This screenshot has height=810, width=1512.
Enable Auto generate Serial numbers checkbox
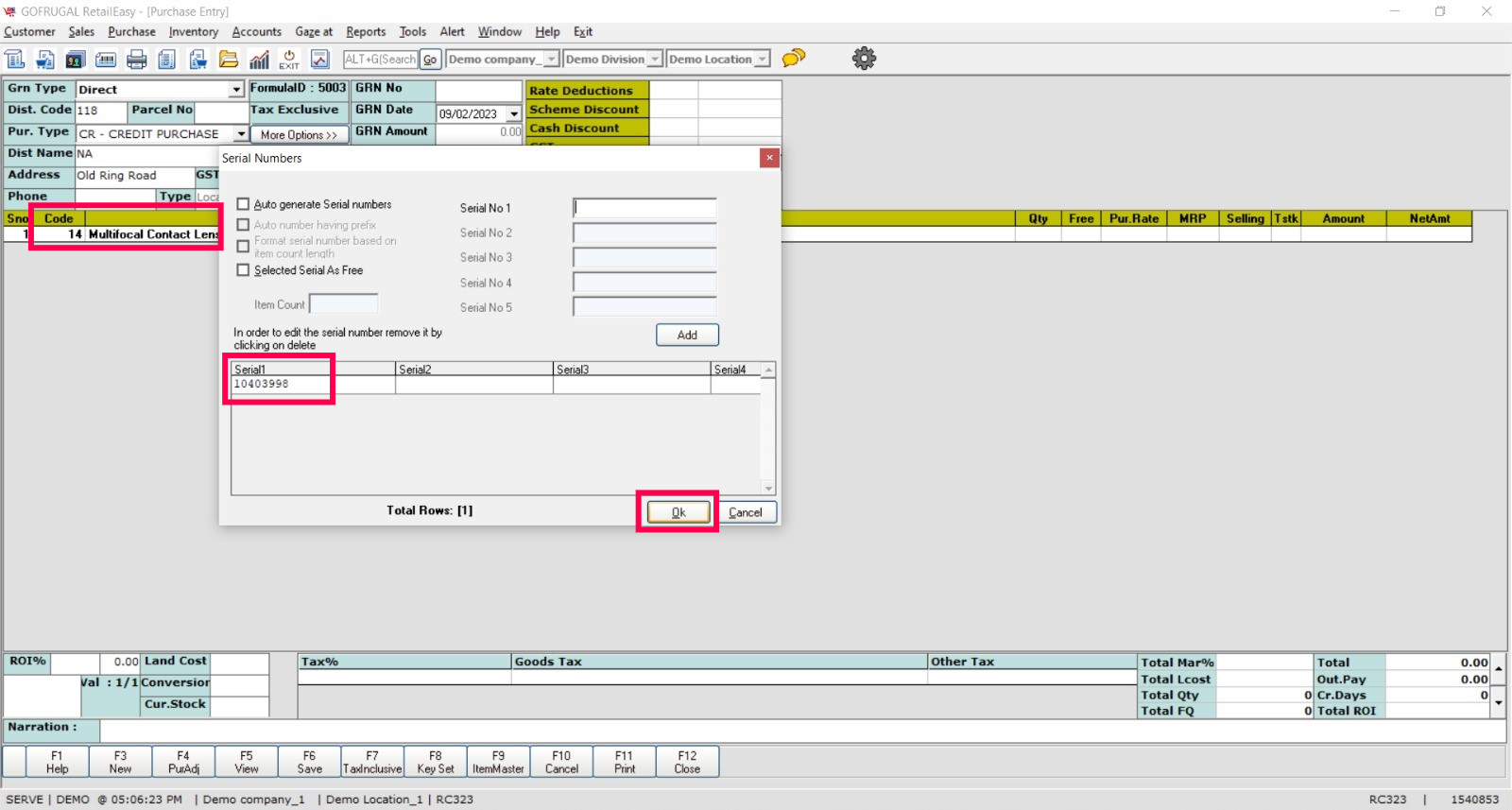[x=243, y=204]
